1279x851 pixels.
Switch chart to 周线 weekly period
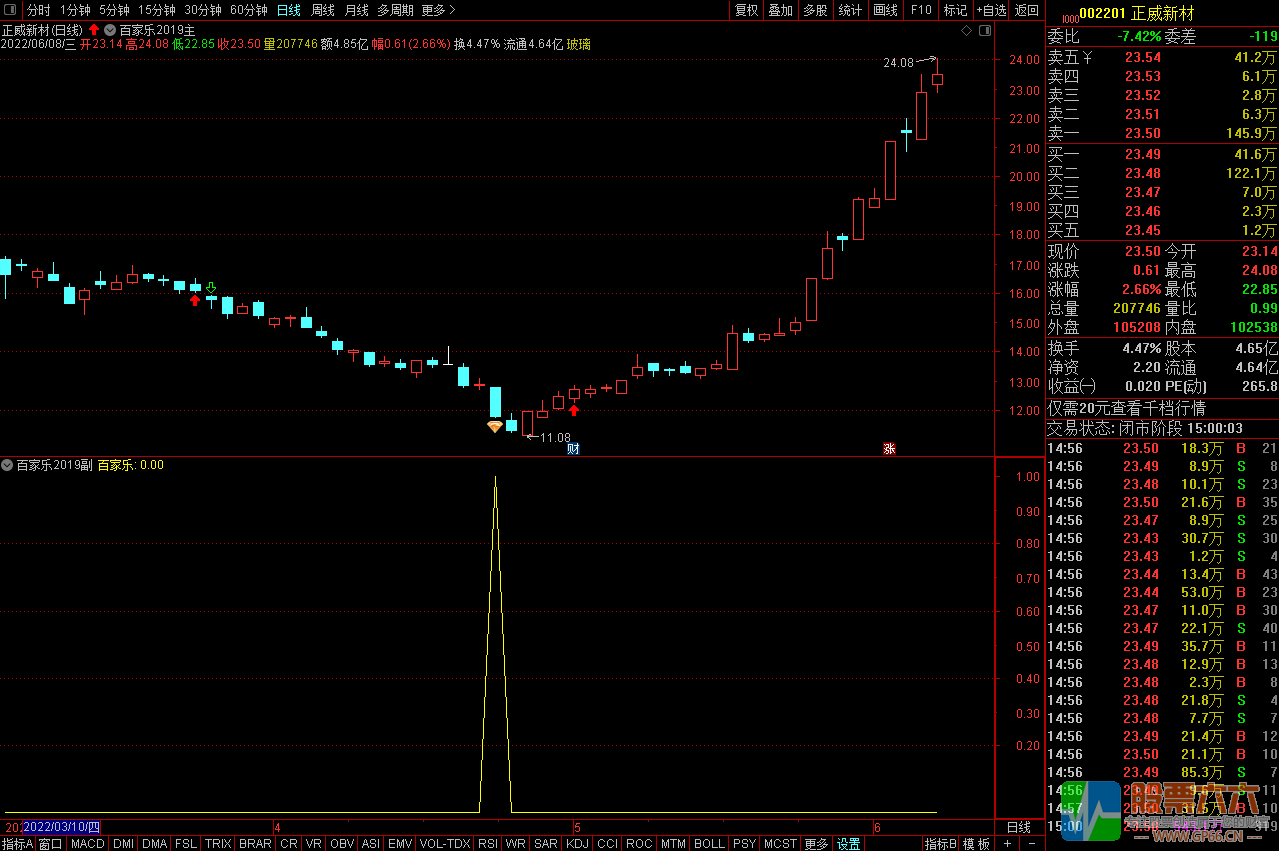point(322,10)
